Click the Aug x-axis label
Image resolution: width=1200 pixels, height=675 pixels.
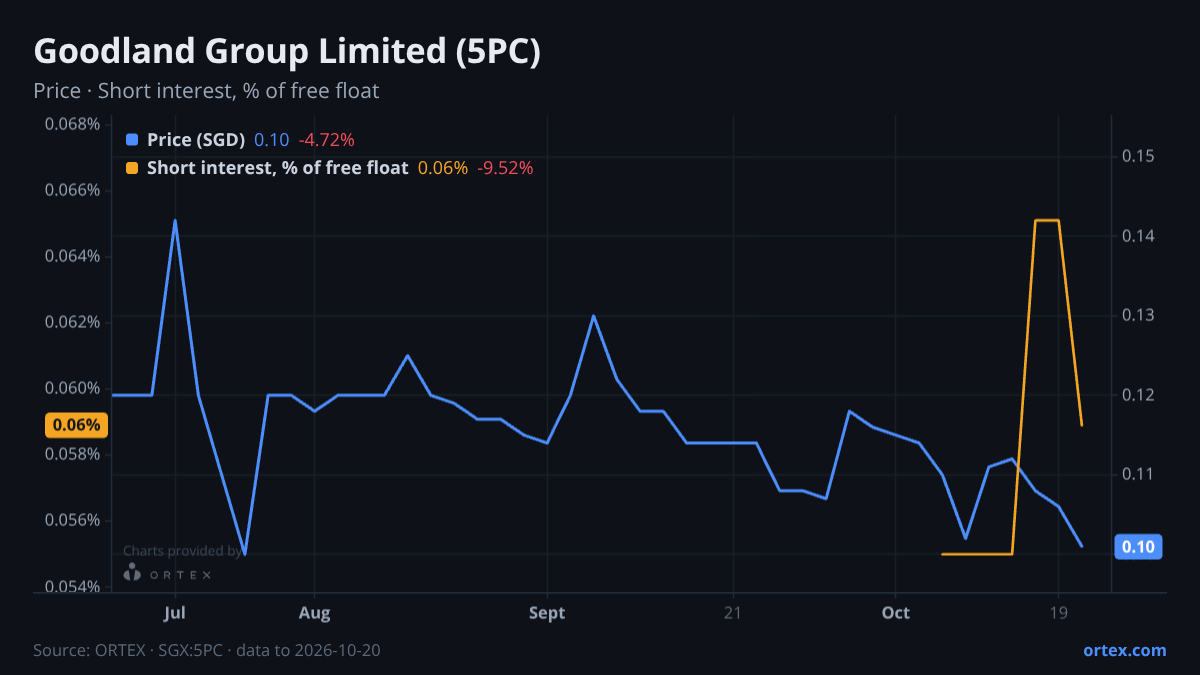pyautogui.click(x=314, y=612)
